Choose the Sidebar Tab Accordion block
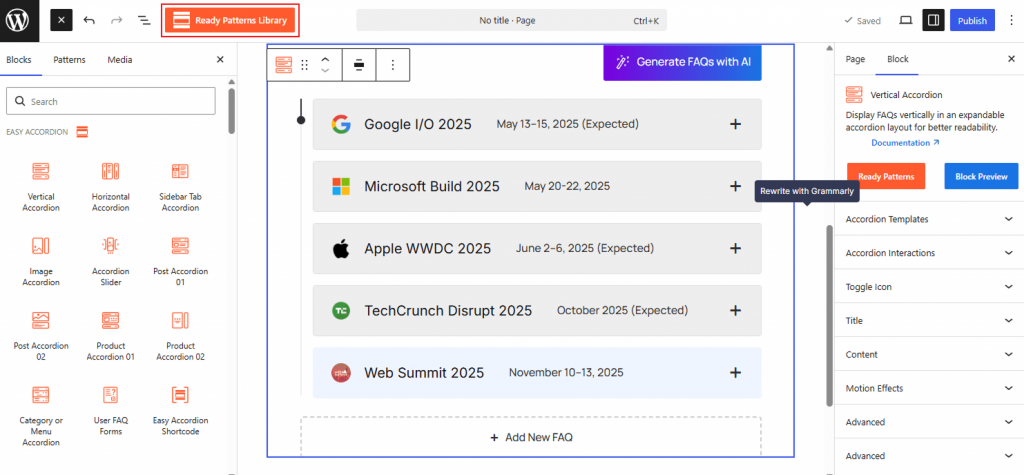Viewport: 1024px width, 475px height. pos(180,172)
